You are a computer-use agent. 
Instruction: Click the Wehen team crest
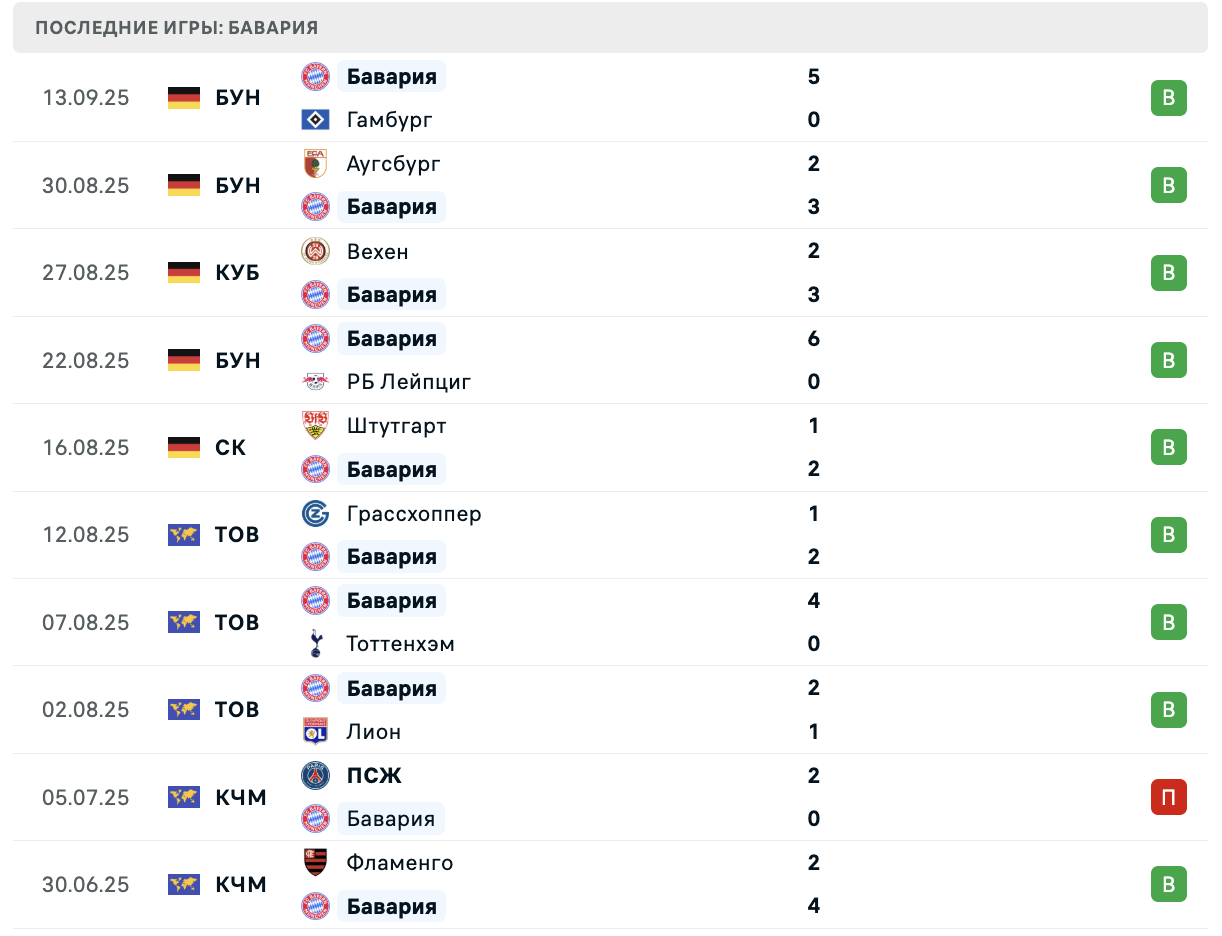click(316, 251)
